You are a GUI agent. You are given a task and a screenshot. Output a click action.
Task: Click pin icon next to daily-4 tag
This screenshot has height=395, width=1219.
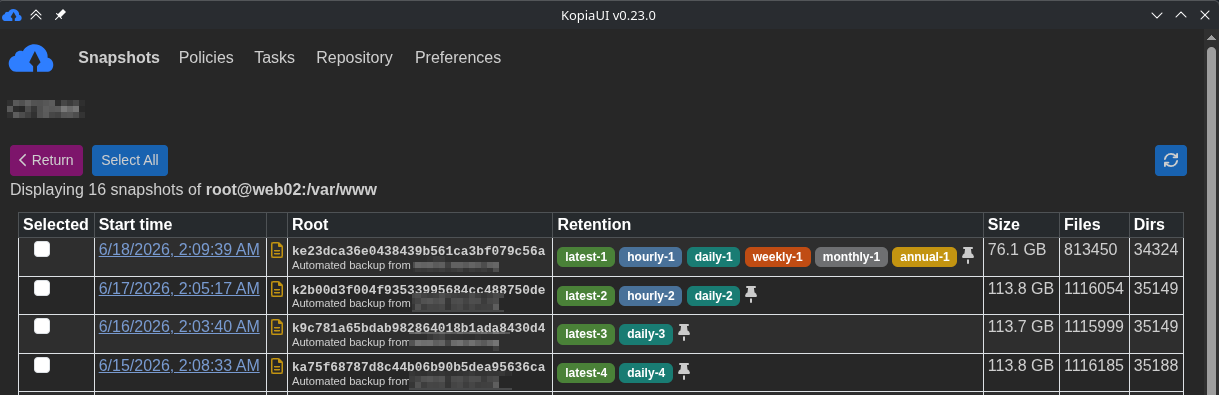[x=684, y=372]
